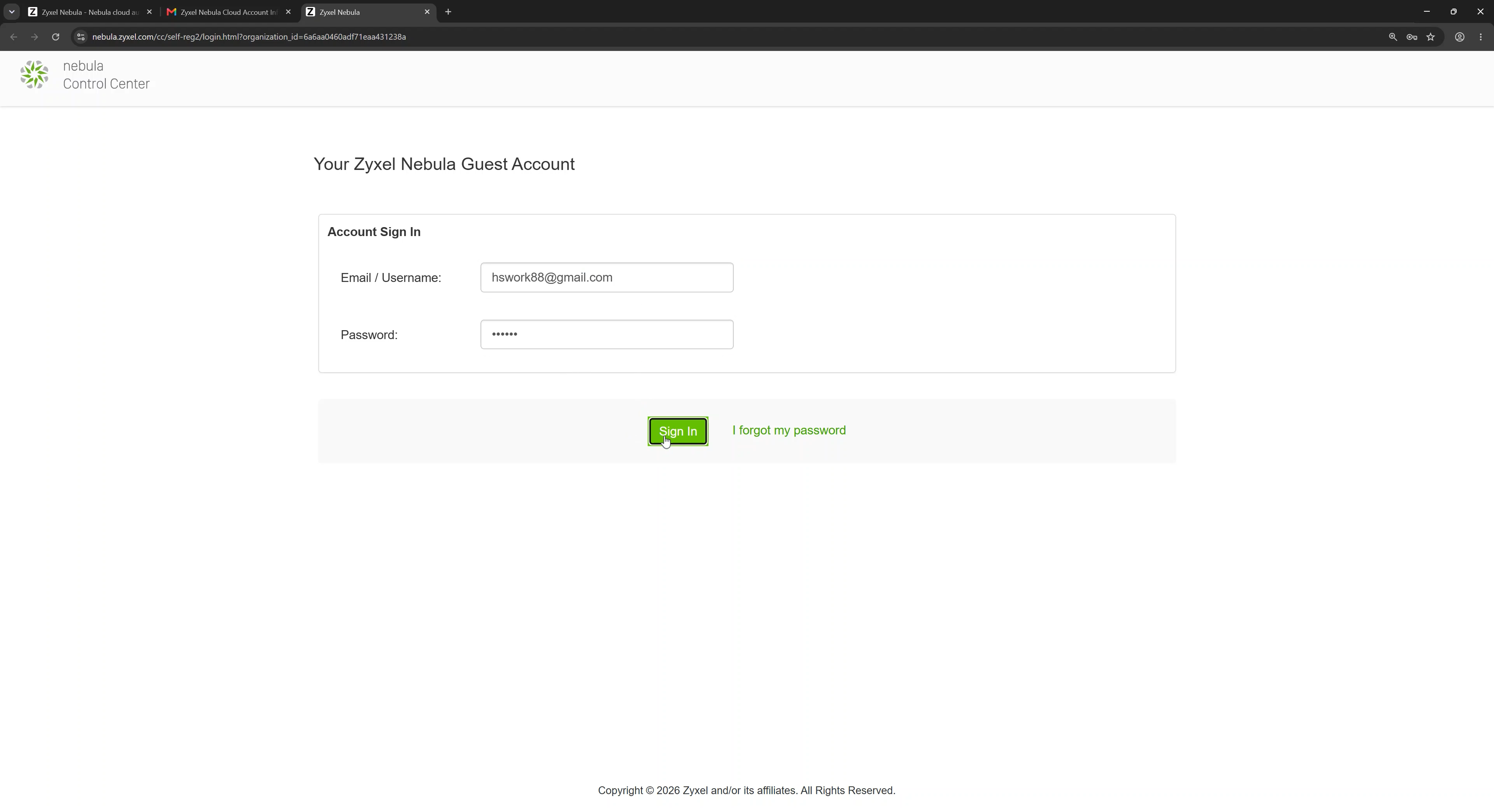Click the Email / Username label
The width and height of the screenshot is (1494, 812).
(x=391, y=278)
